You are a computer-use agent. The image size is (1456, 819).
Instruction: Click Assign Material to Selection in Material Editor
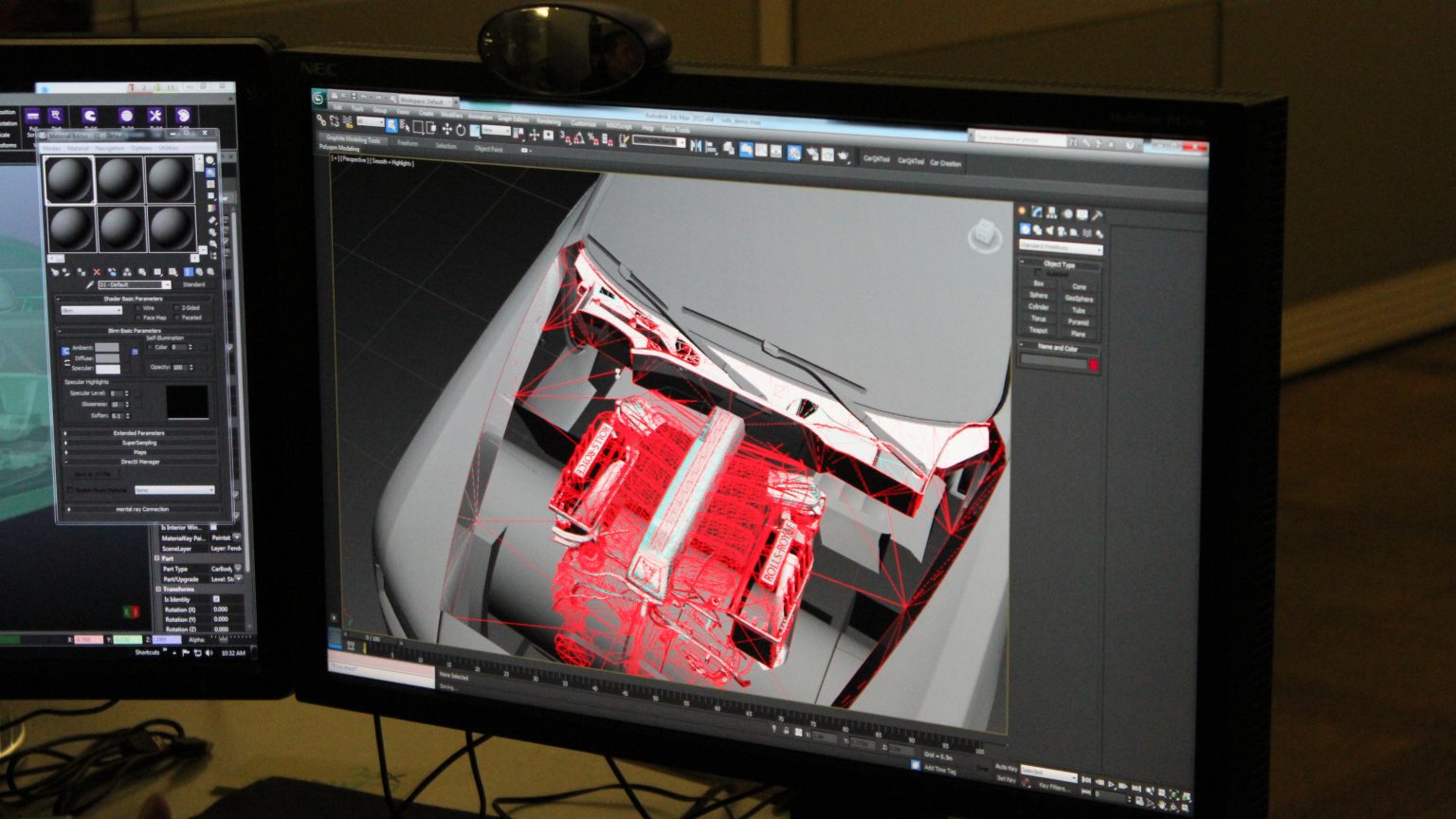point(80,272)
